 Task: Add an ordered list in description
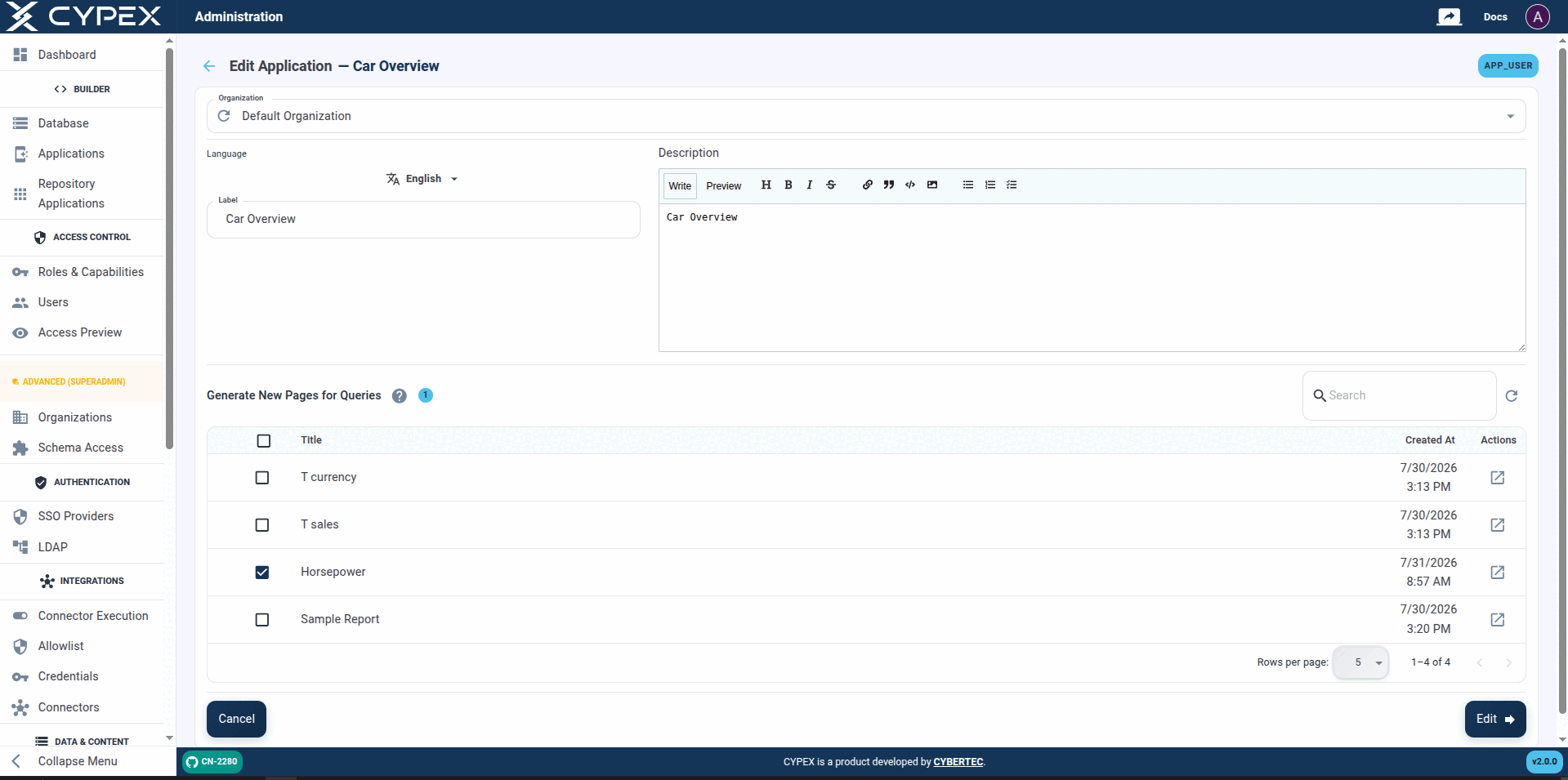tap(990, 185)
